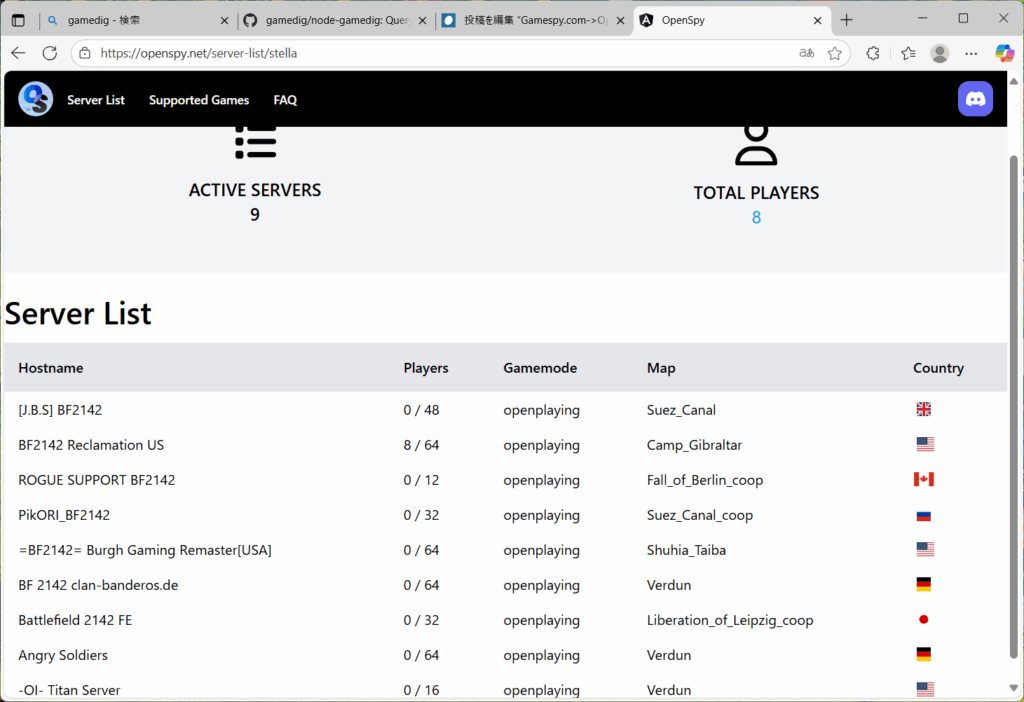Click the Shuhia_Taiba map cell

coord(686,550)
